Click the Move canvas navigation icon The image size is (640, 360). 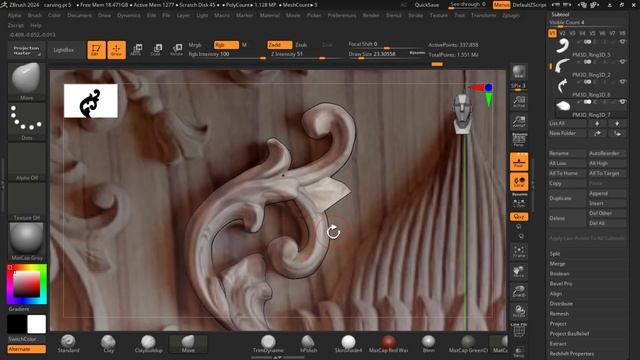coord(519,271)
